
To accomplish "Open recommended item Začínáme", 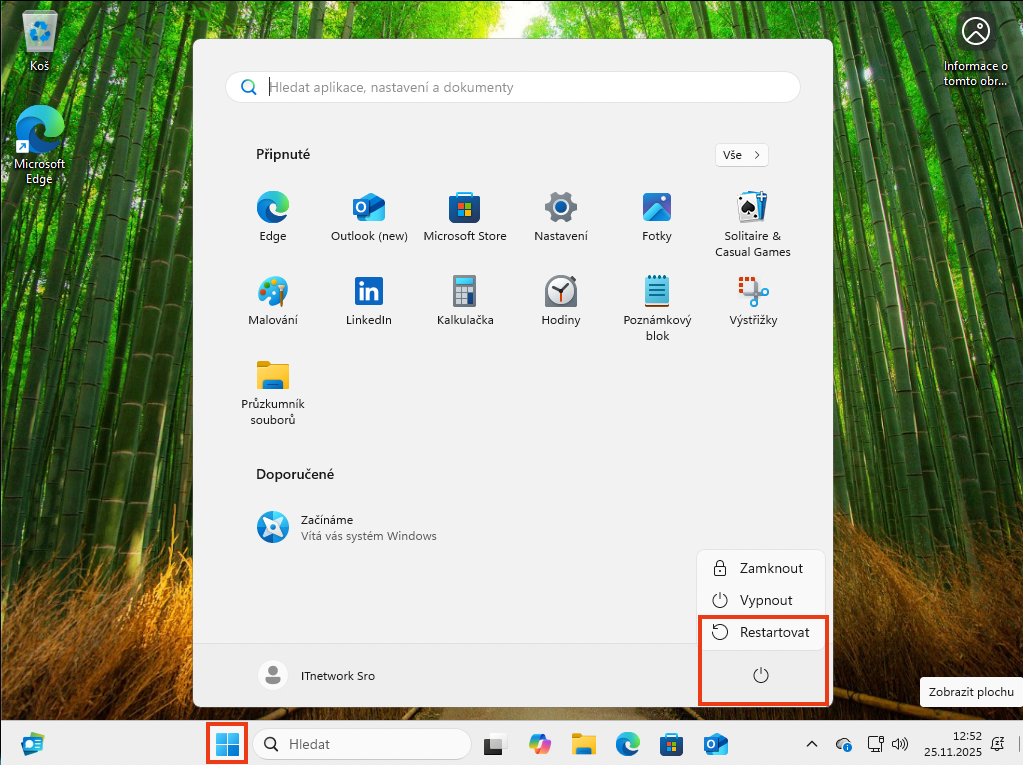I will click(x=348, y=527).
